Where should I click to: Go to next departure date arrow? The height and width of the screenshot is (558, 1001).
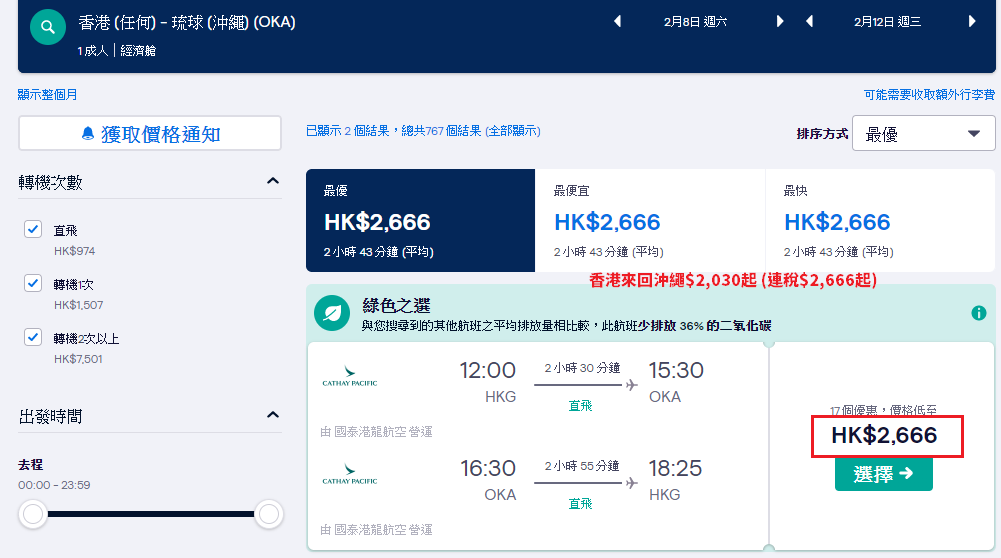click(x=779, y=21)
